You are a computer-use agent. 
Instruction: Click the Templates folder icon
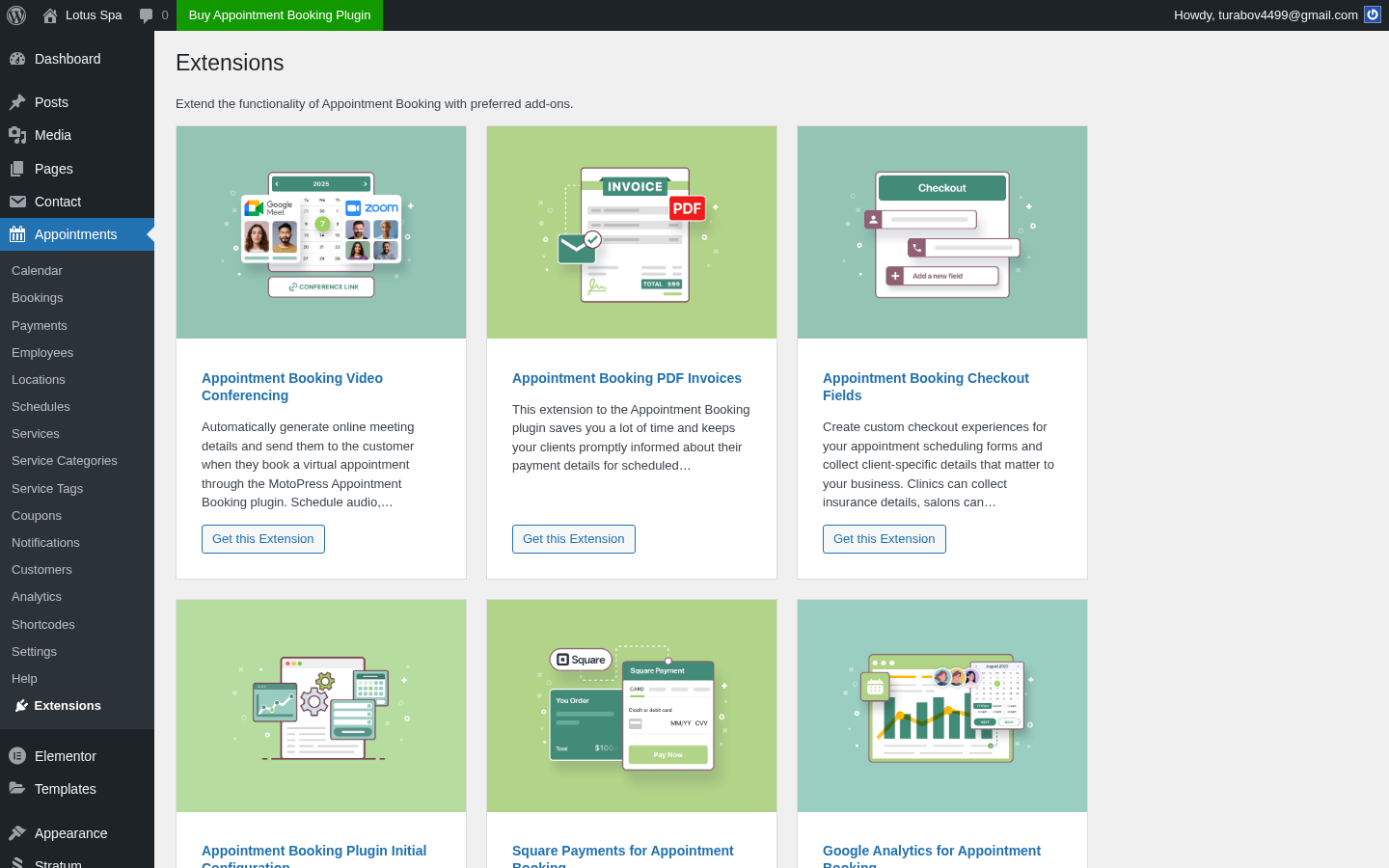pos(17,789)
